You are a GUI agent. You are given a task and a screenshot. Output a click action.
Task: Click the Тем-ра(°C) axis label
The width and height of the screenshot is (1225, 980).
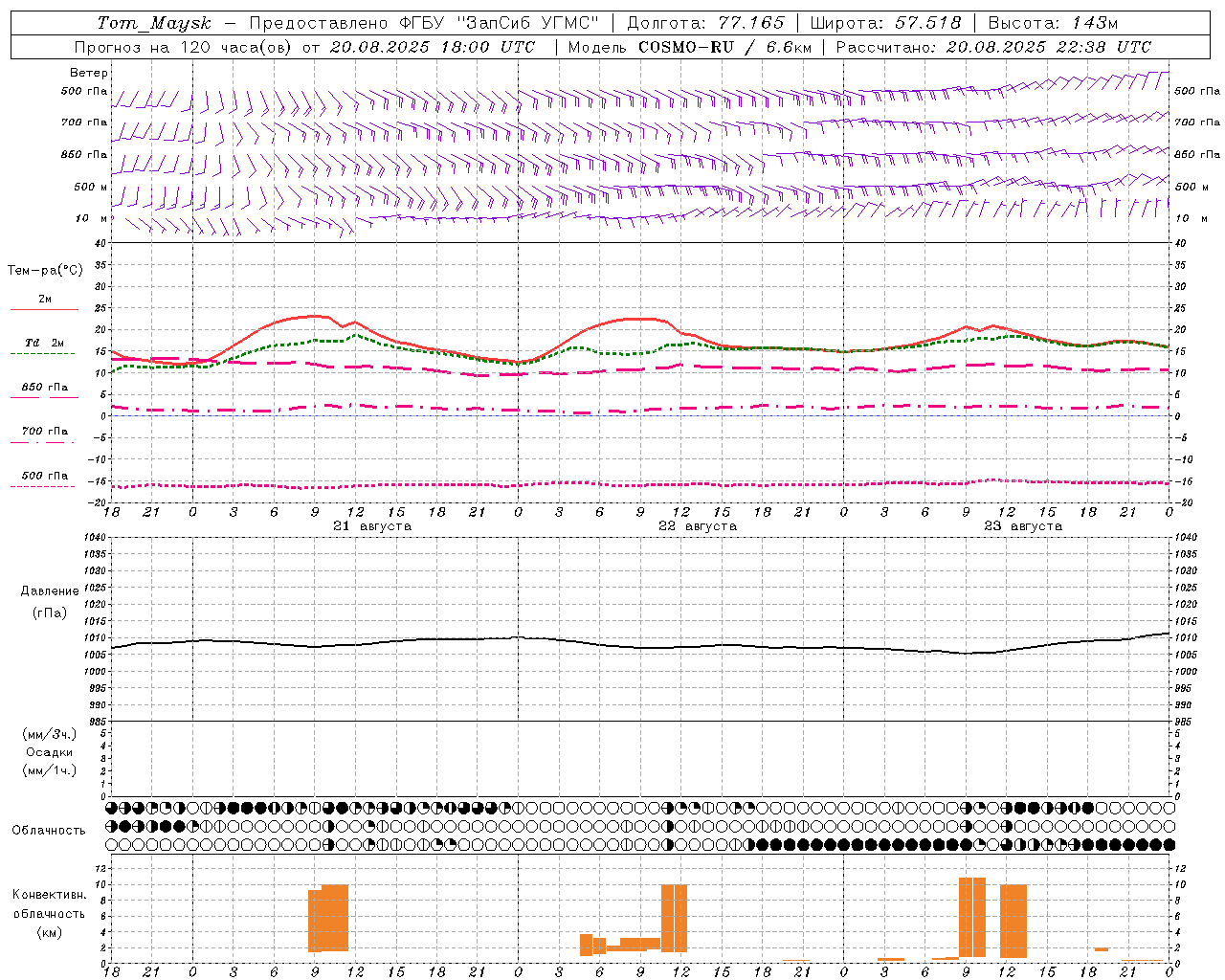click(45, 271)
